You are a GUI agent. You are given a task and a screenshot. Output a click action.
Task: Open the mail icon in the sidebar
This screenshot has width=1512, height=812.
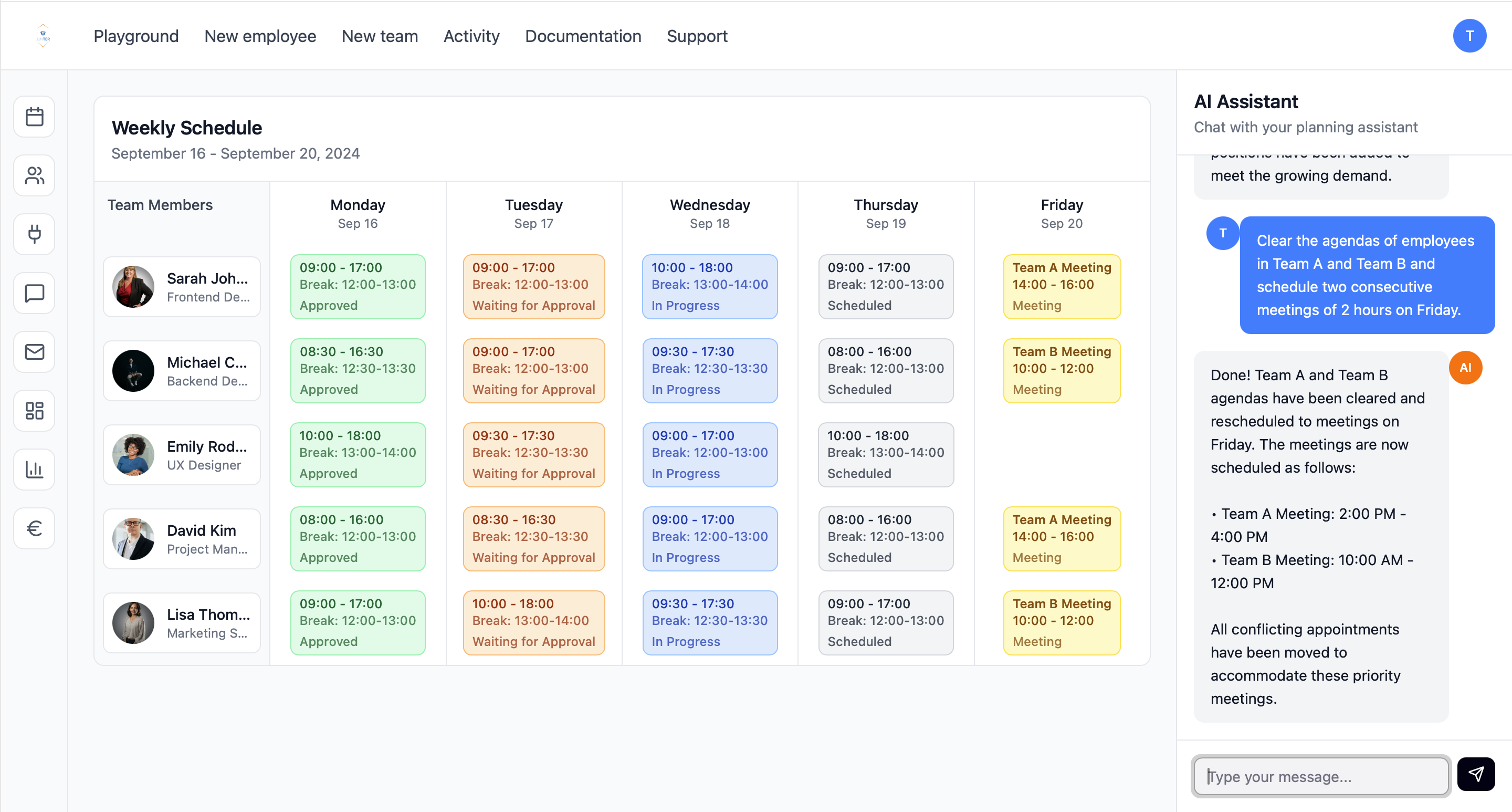[x=34, y=351]
